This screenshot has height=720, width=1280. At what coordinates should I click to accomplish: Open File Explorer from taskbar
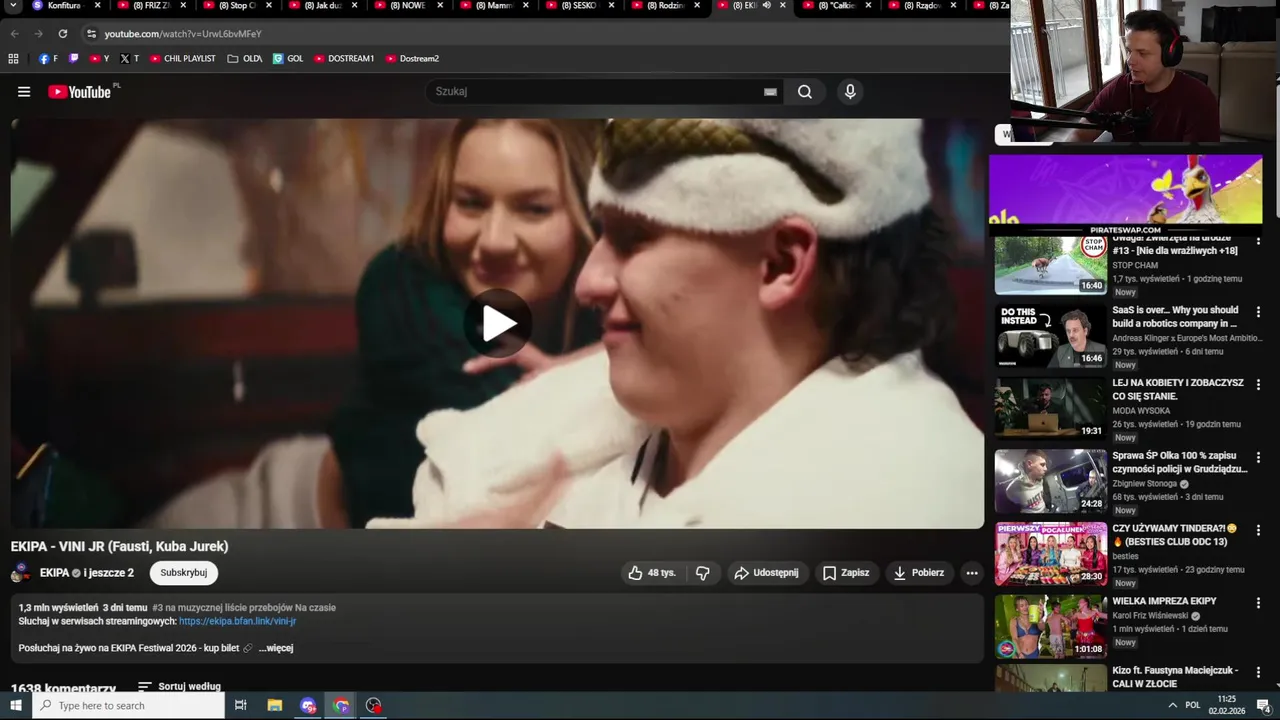275,706
